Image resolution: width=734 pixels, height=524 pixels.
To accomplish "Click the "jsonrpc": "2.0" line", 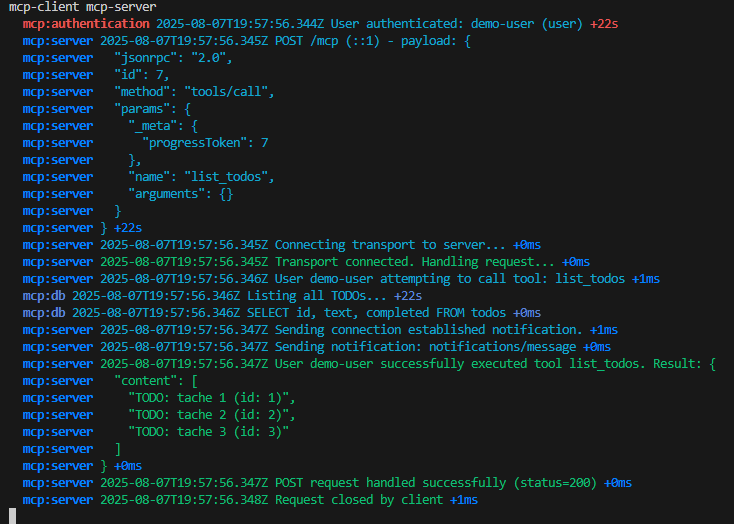I will [173, 58].
